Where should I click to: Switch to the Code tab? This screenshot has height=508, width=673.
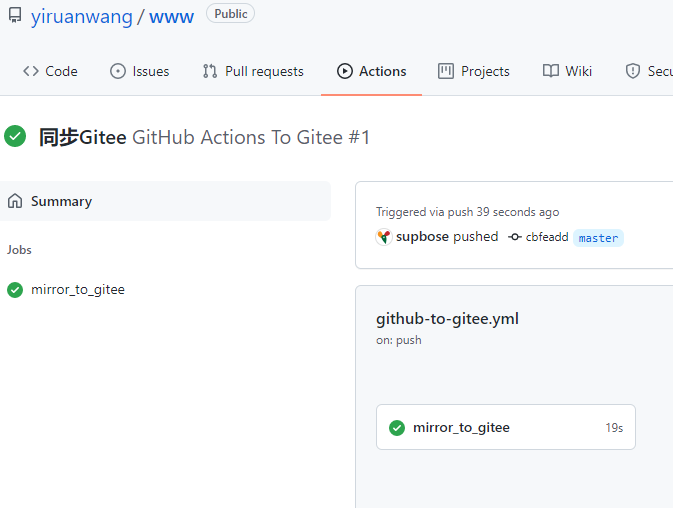pyautogui.click(x=50, y=71)
